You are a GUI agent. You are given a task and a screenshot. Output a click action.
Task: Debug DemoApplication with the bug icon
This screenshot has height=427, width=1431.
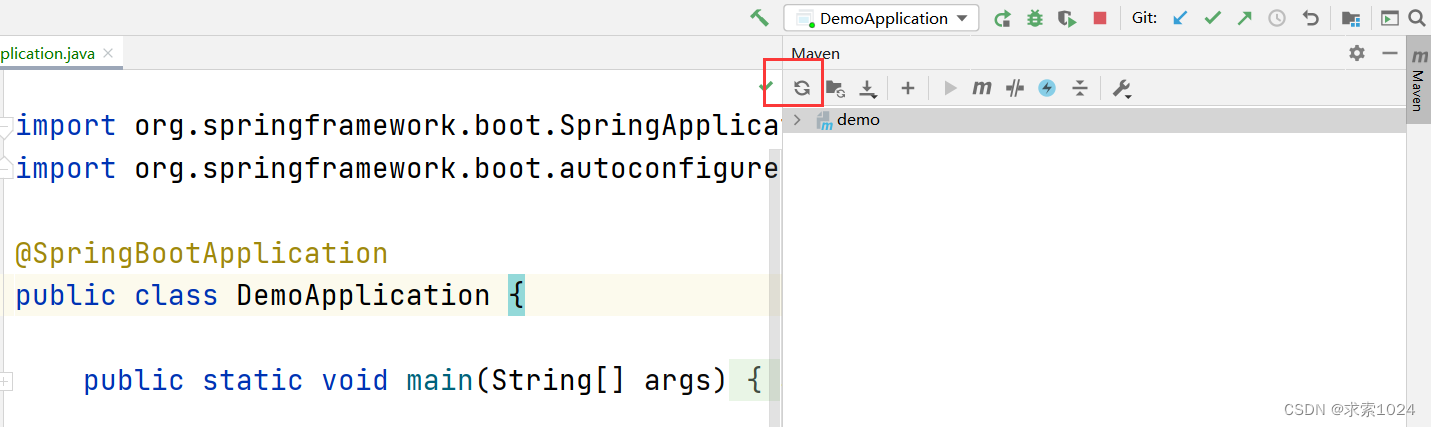[1035, 18]
